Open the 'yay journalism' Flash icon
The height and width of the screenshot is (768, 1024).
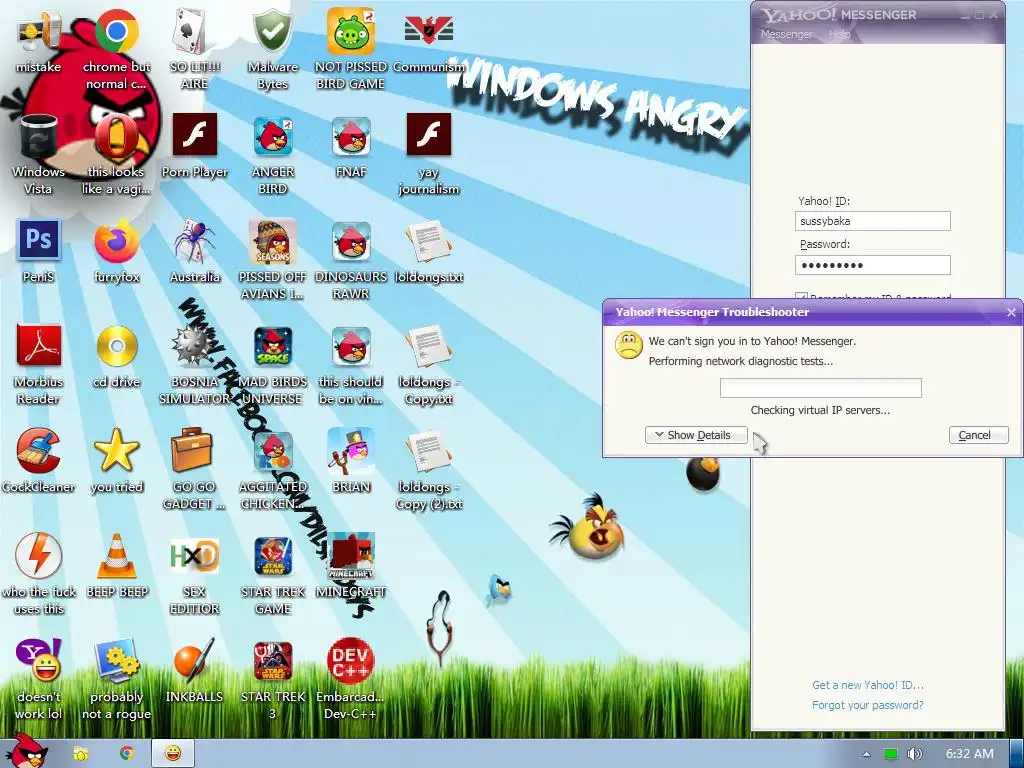tap(428, 135)
